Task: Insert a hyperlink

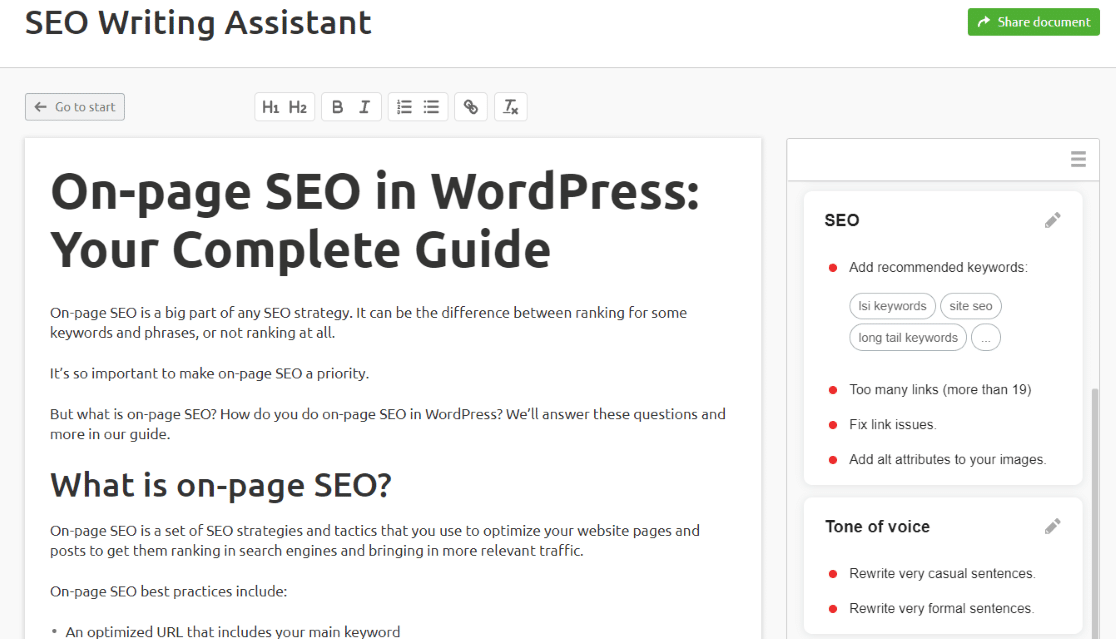Action: click(x=470, y=106)
